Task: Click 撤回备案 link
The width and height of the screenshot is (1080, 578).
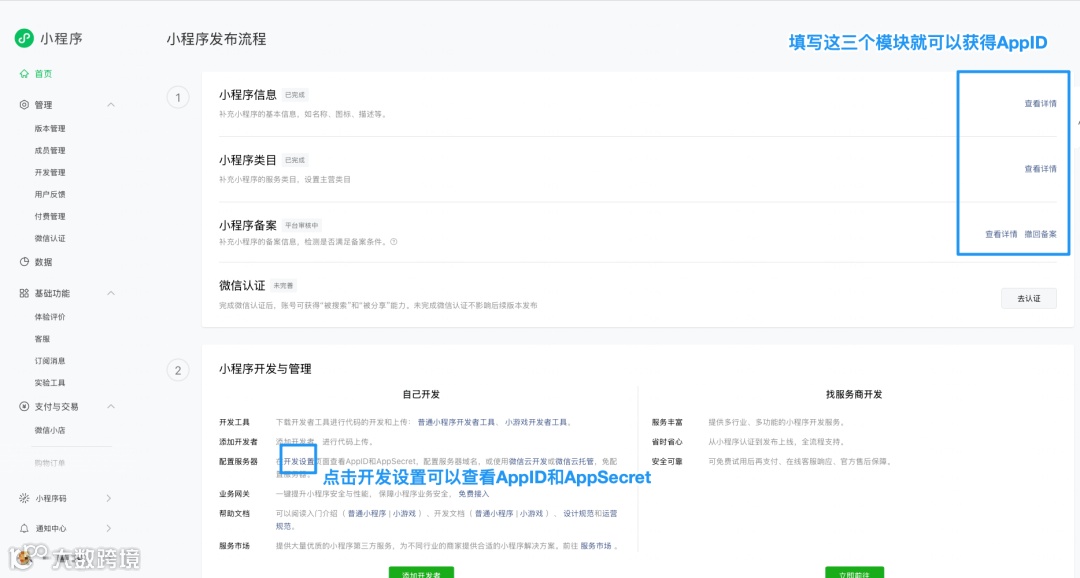Action: click(x=1040, y=234)
